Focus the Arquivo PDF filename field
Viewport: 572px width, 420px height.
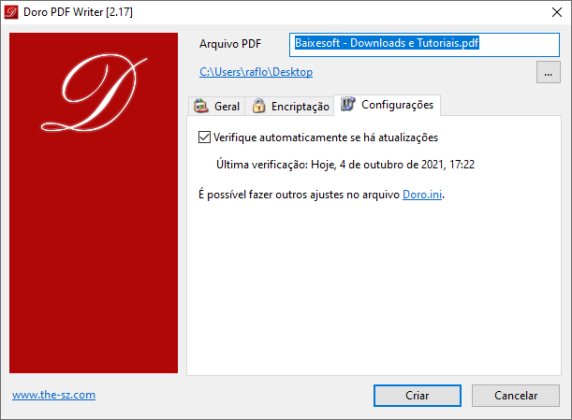pyautogui.click(x=424, y=45)
